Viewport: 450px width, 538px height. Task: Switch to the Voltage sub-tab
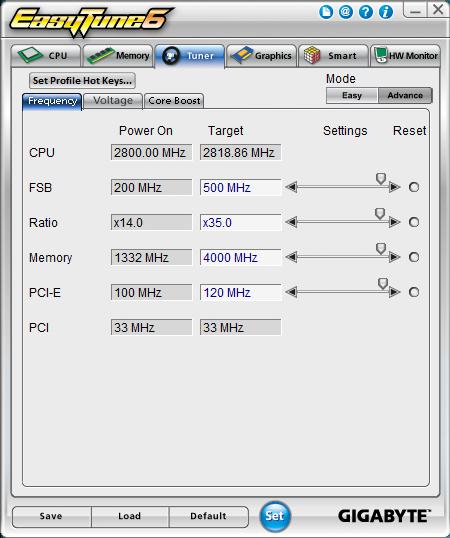click(113, 101)
